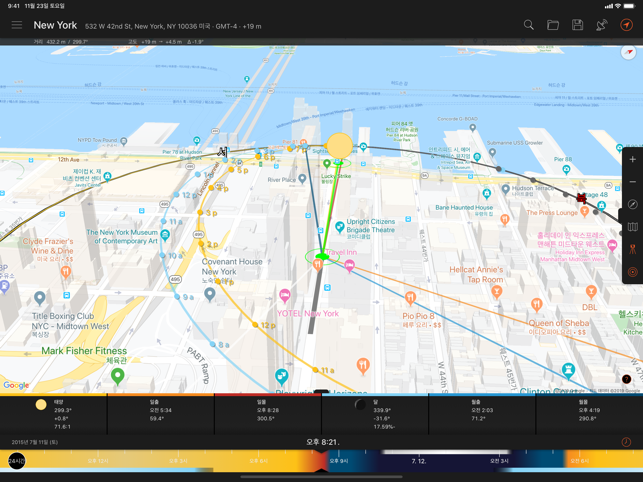Jump timeline to 7.12 midnight mark

419,461
